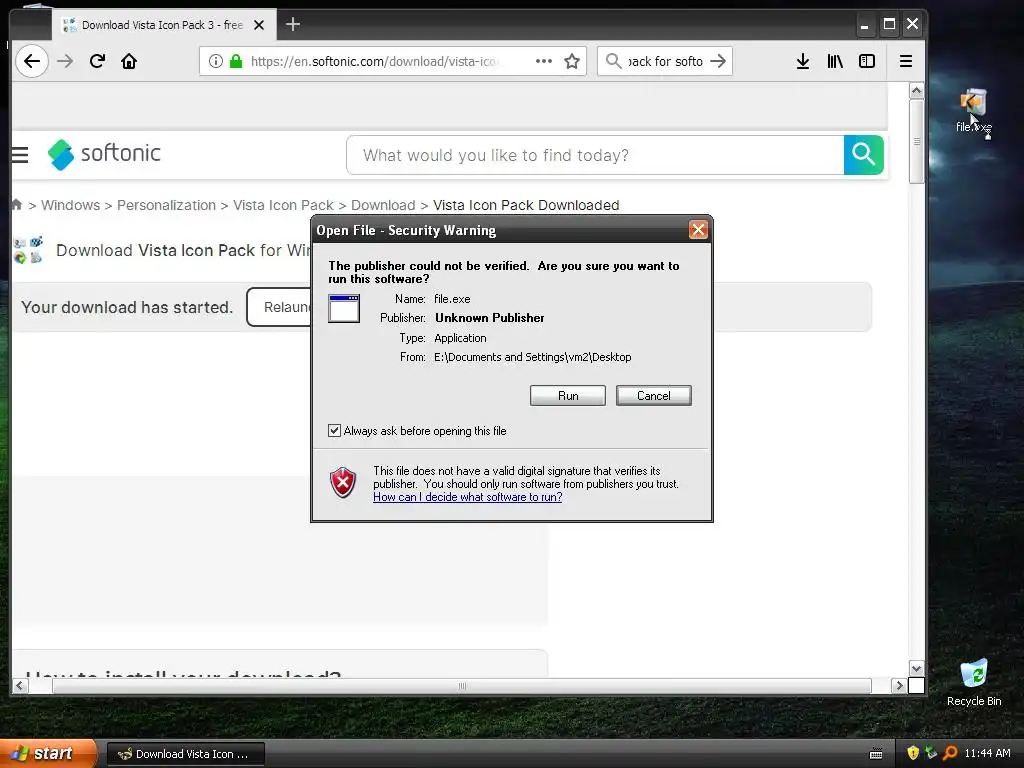Open the Windows breadcrumb link

[x=71, y=205]
